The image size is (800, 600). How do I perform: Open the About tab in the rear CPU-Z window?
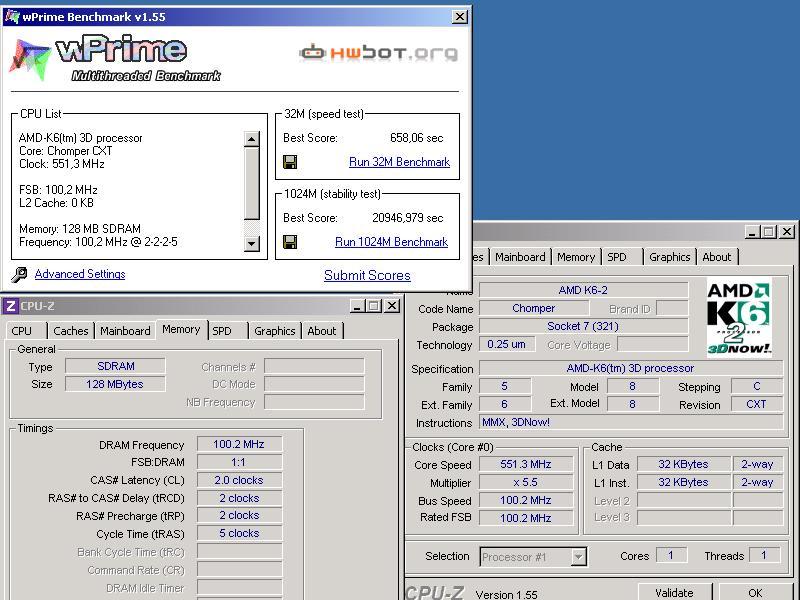(717, 257)
